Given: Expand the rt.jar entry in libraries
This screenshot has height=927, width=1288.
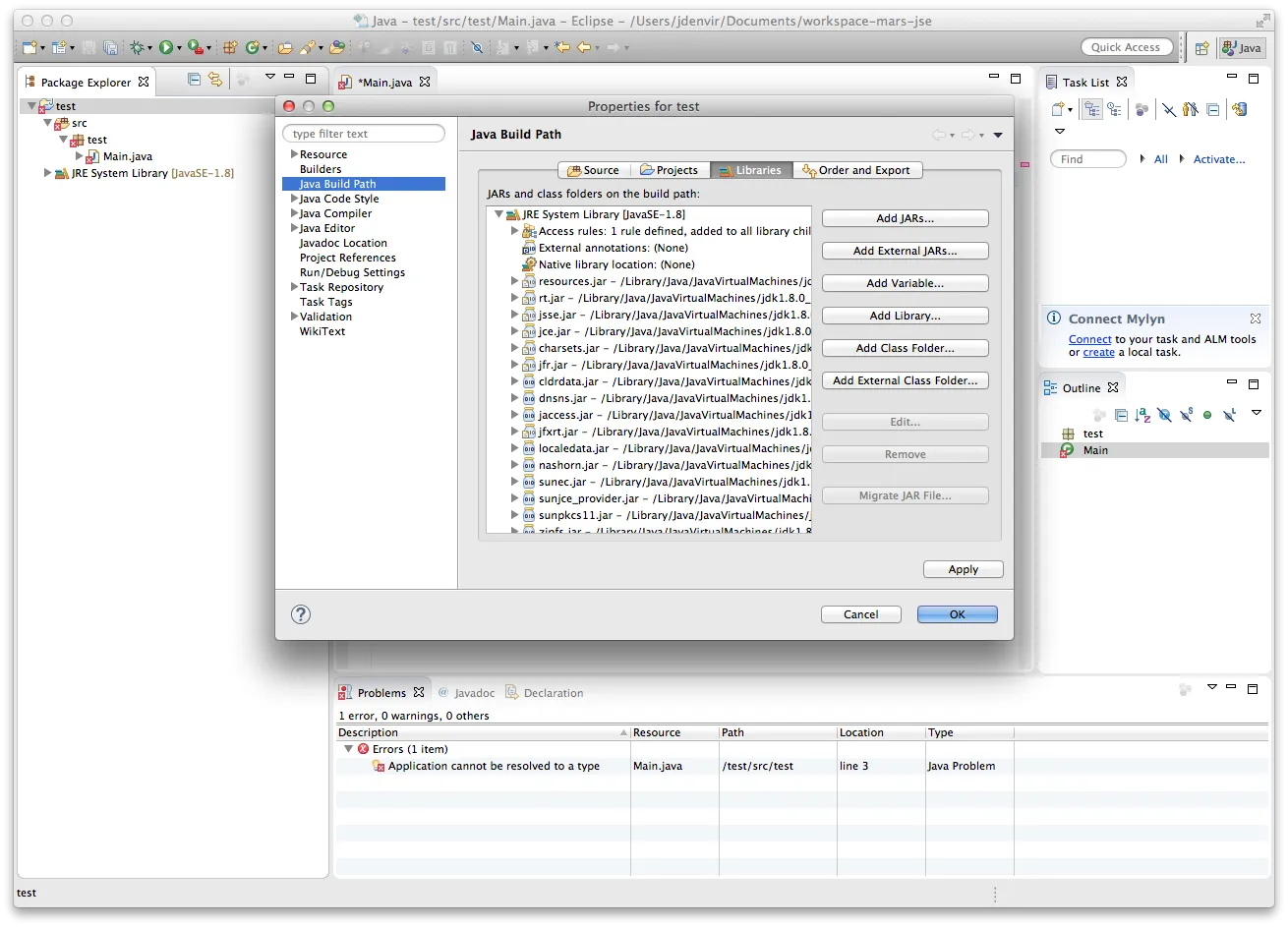Looking at the screenshot, I should (x=514, y=298).
